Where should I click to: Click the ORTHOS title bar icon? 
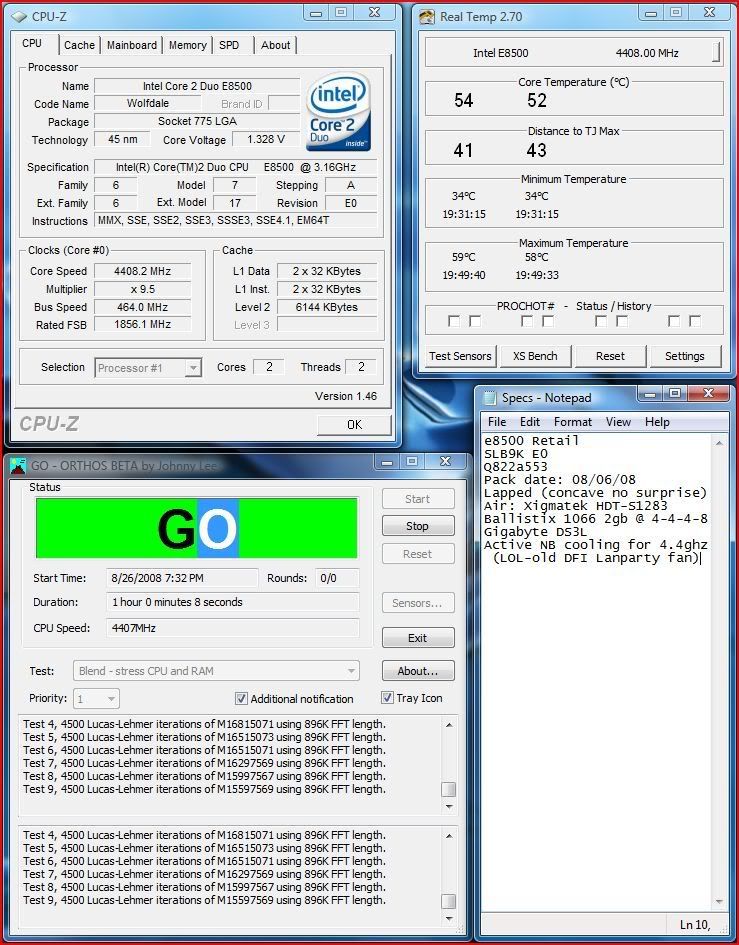point(18,465)
